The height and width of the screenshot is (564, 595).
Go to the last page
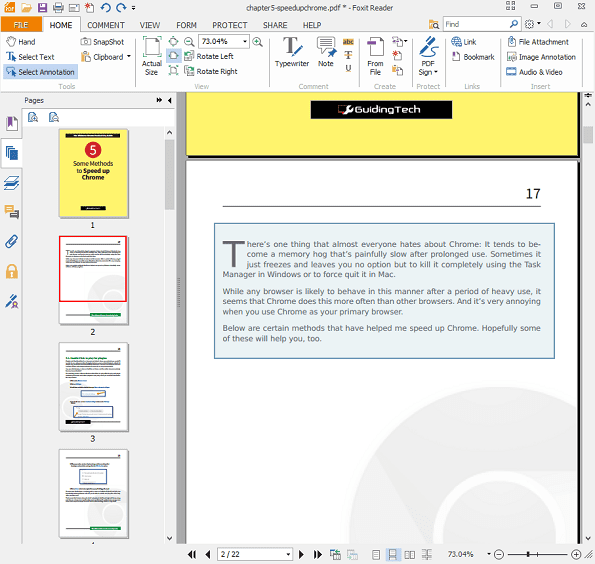[317, 555]
